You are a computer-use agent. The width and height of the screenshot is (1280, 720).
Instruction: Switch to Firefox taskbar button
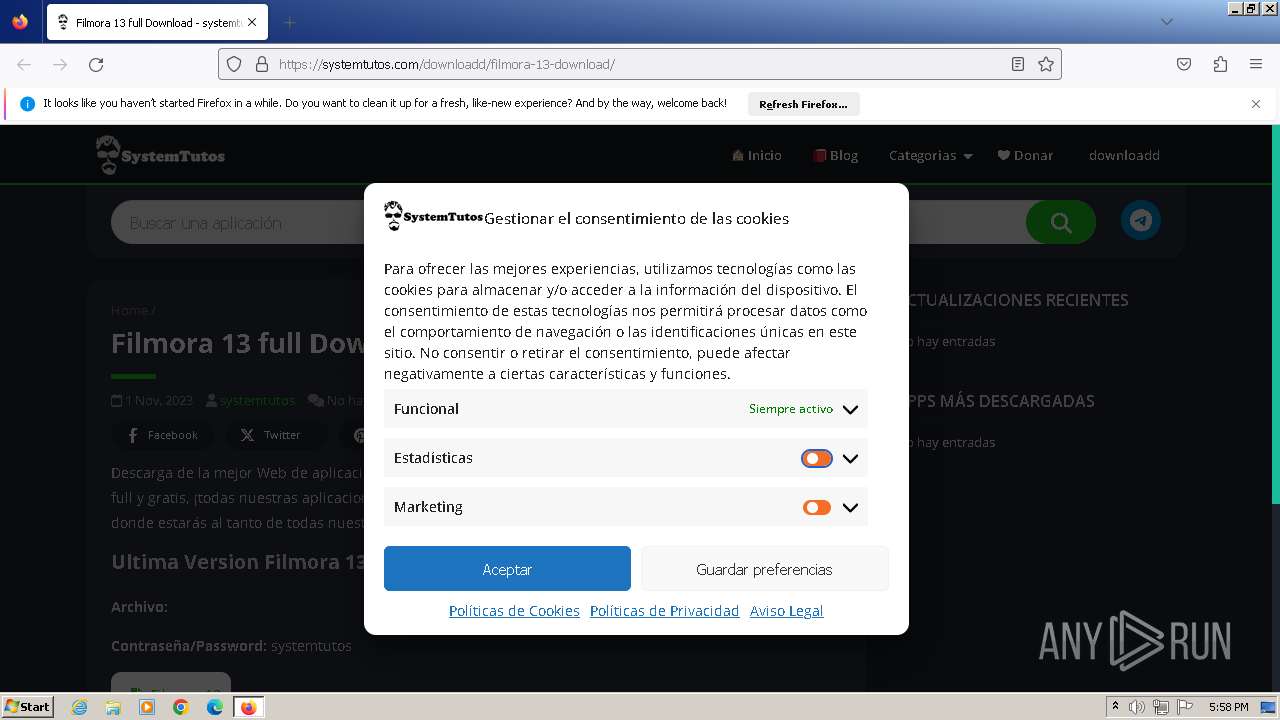point(248,707)
